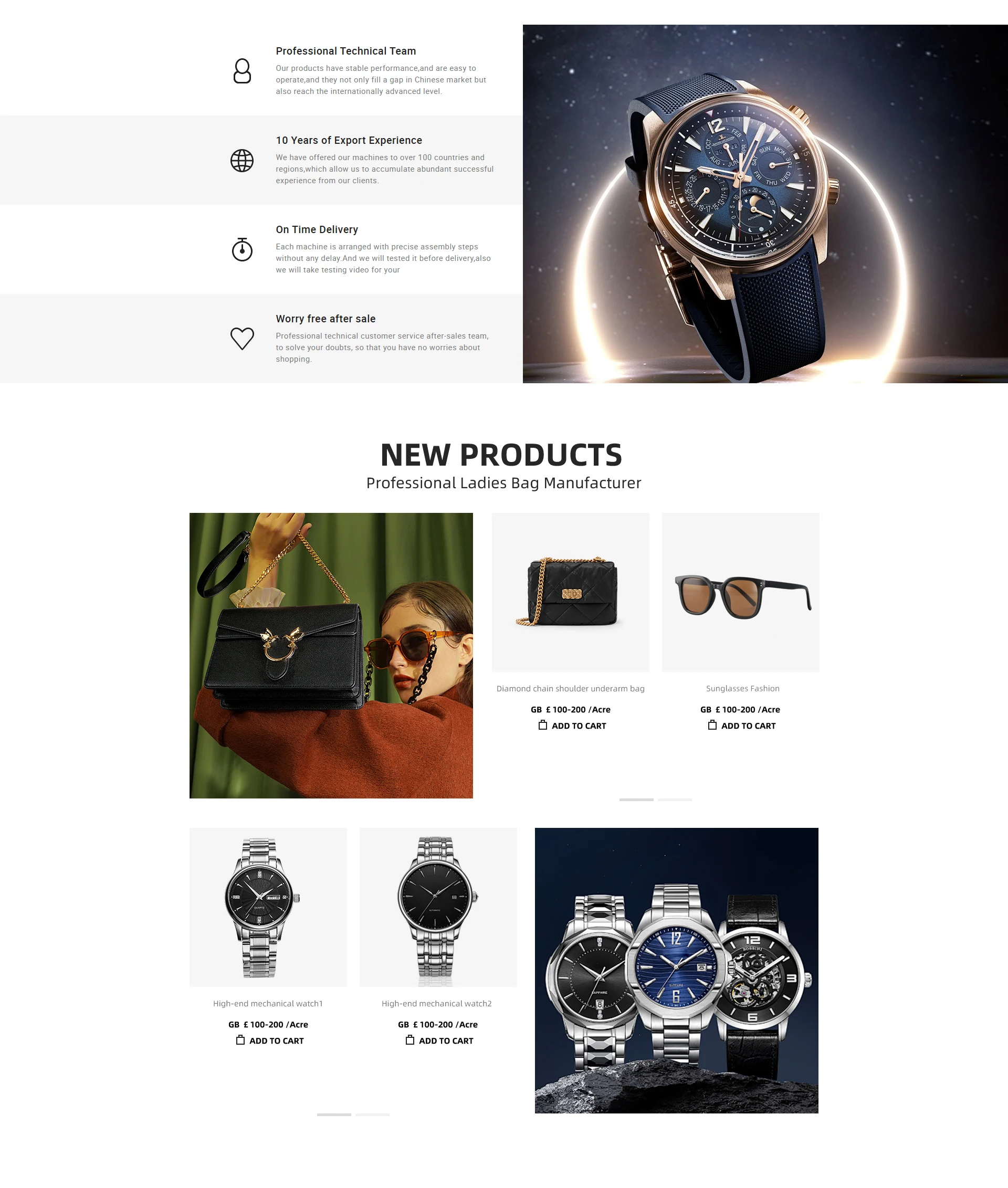Open the black quilted bag thumbnail

click(x=570, y=592)
